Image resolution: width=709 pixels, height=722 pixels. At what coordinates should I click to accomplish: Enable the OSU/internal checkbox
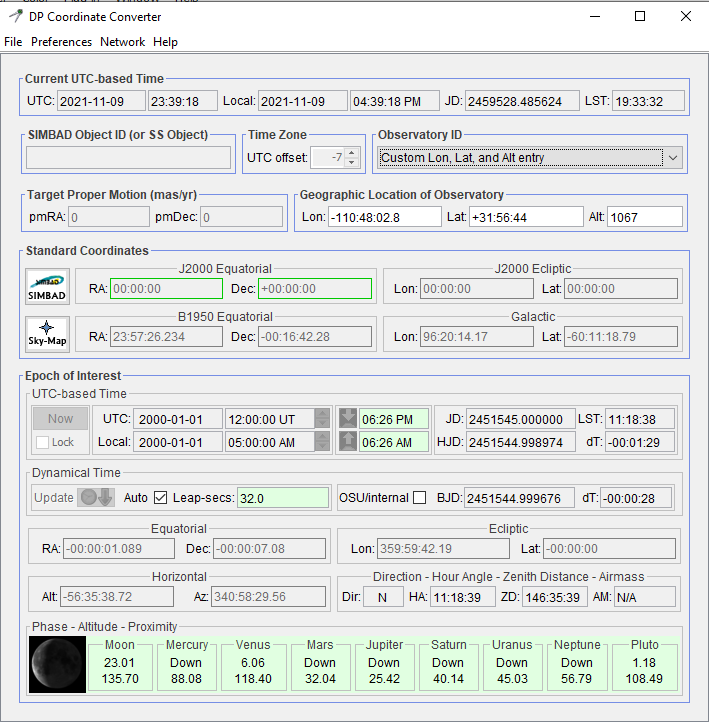pyautogui.click(x=420, y=497)
